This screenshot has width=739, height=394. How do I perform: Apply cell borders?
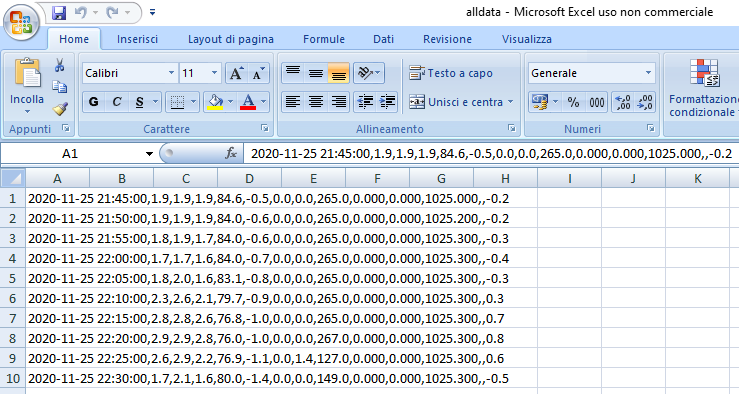(x=177, y=102)
